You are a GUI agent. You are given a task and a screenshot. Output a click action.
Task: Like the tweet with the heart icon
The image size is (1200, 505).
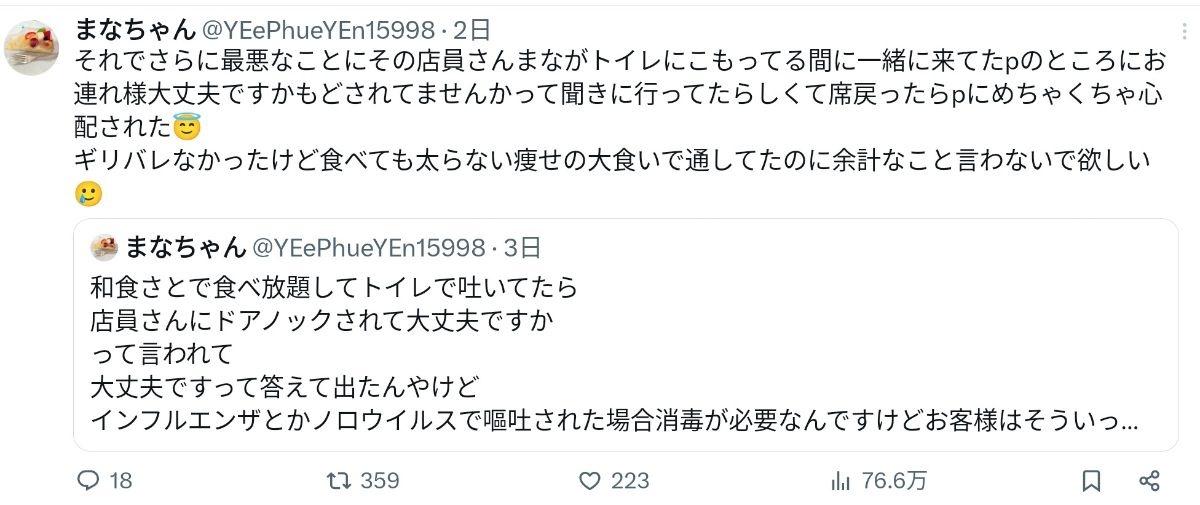pyautogui.click(x=589, y=481)
